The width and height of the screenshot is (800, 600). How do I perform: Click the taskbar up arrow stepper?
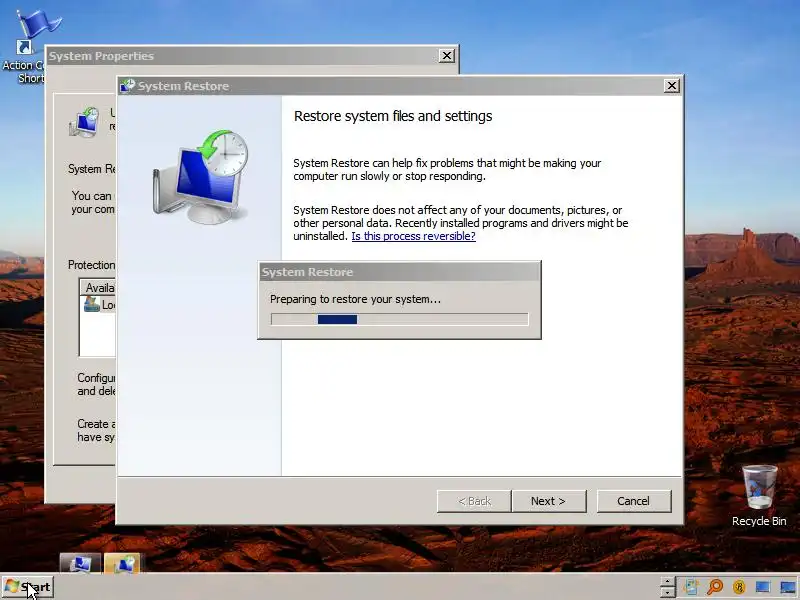point(667,582)
